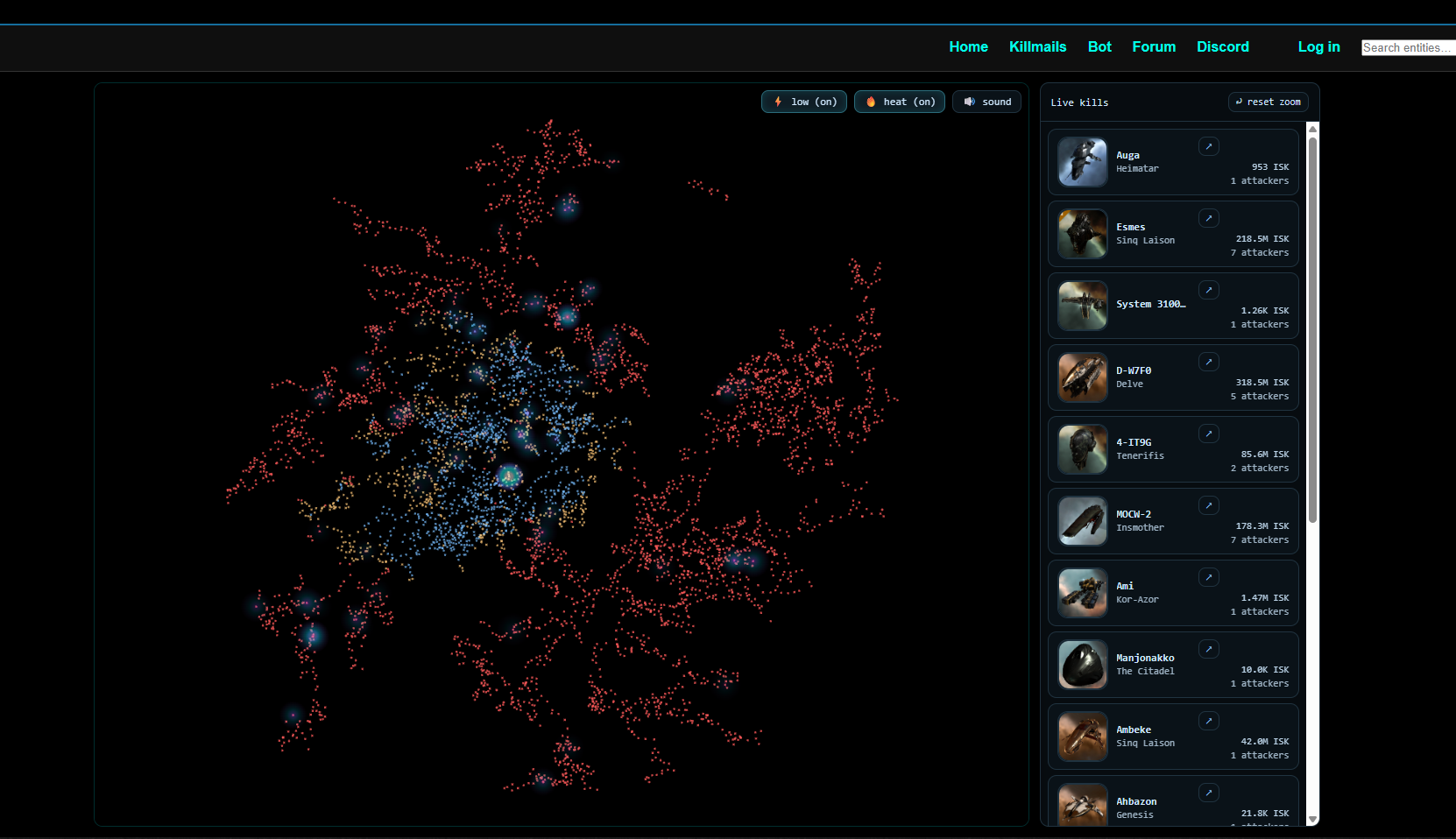Open the Esmes kill external link icon
1456x839 pixels.
click(x=1209, y=218)
